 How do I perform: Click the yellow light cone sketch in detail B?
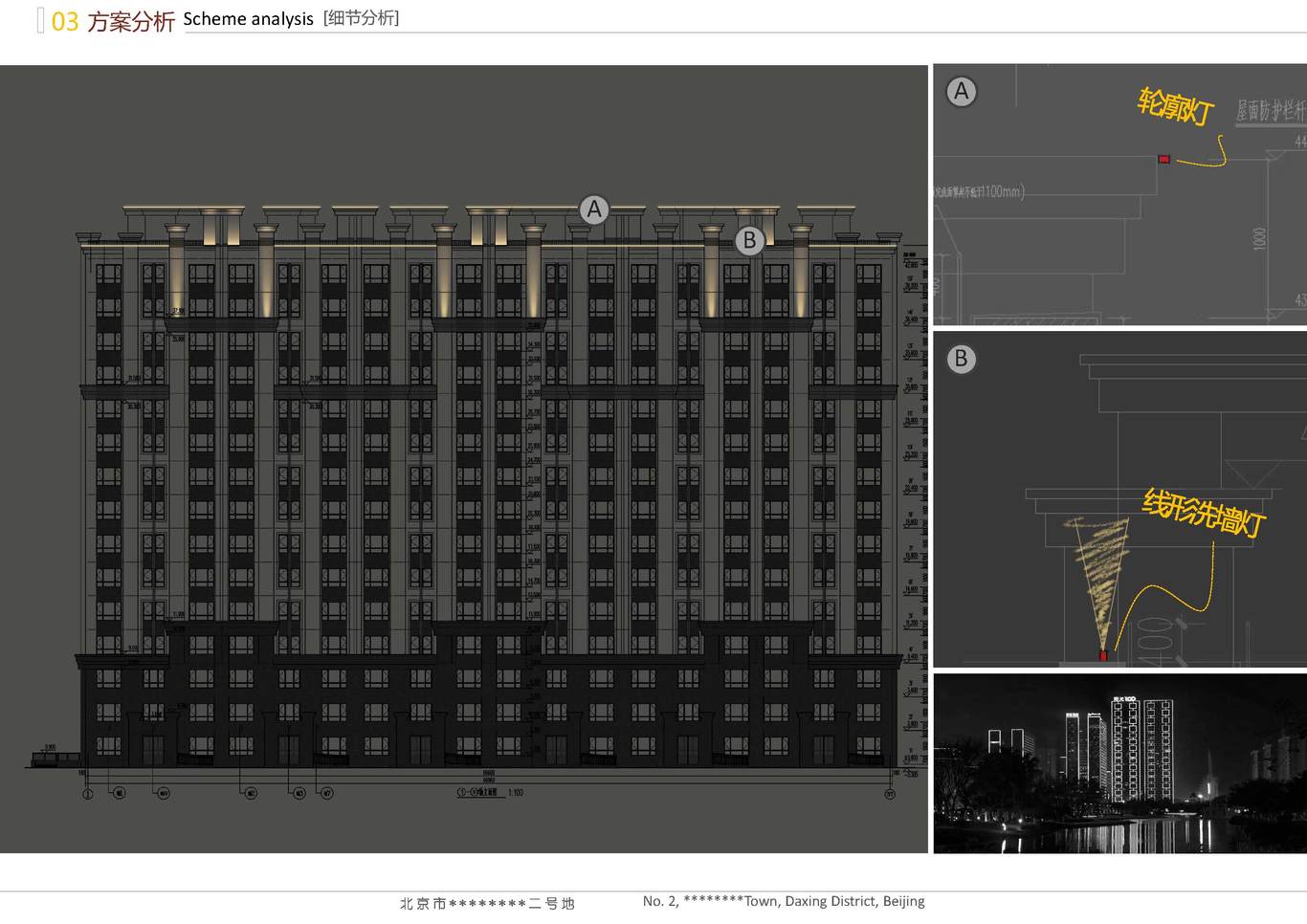click(1097, 582)
